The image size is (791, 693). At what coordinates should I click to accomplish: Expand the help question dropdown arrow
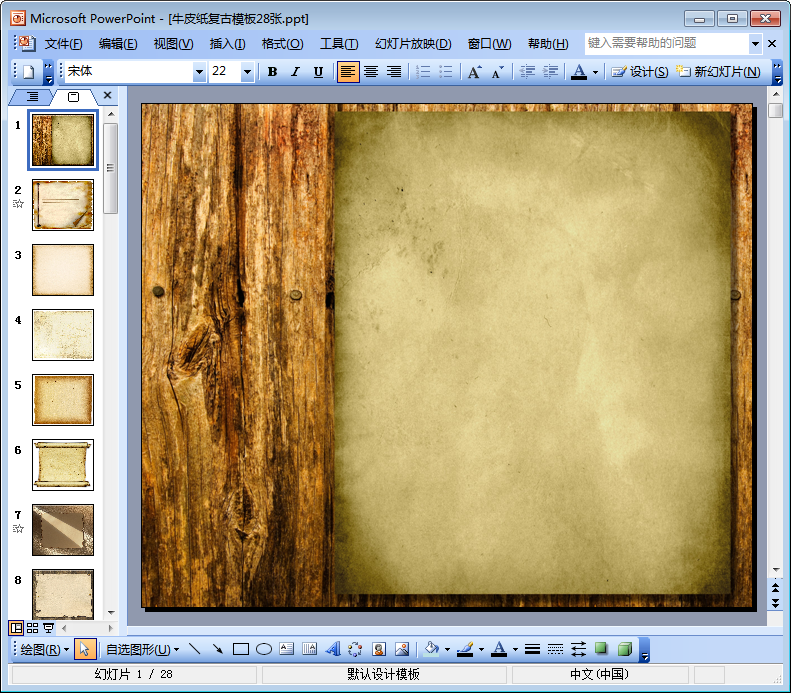coord(755,44)
